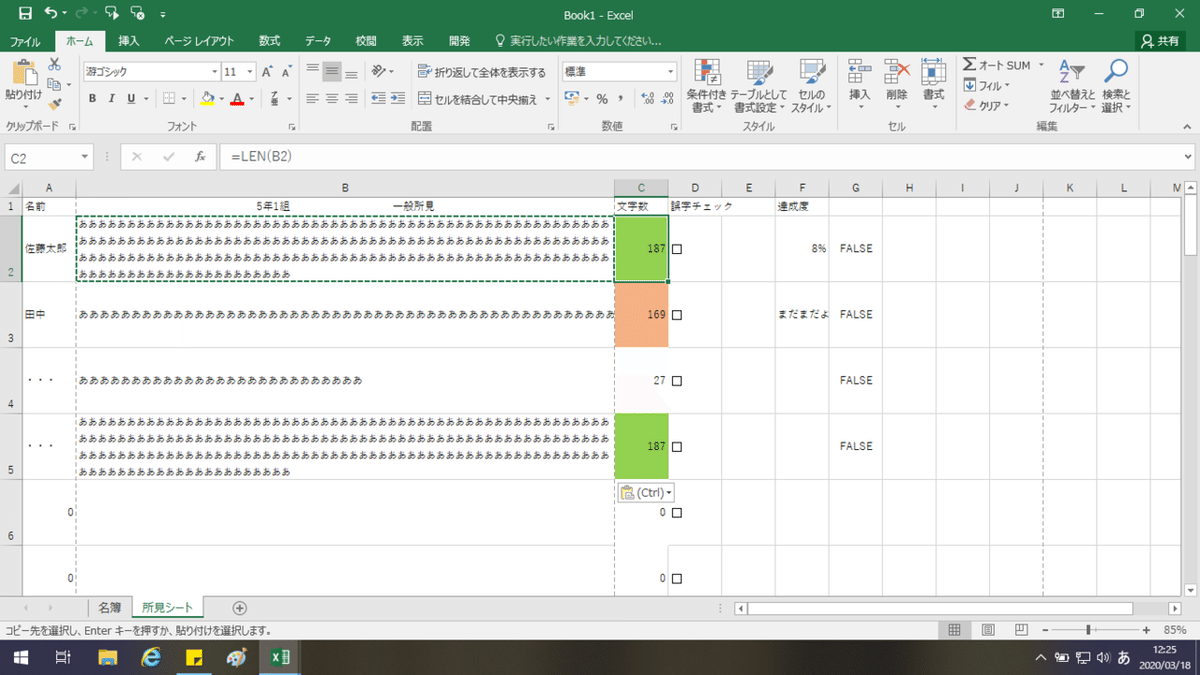
Task: Open the number format dropdown
Action: [672, 72]
